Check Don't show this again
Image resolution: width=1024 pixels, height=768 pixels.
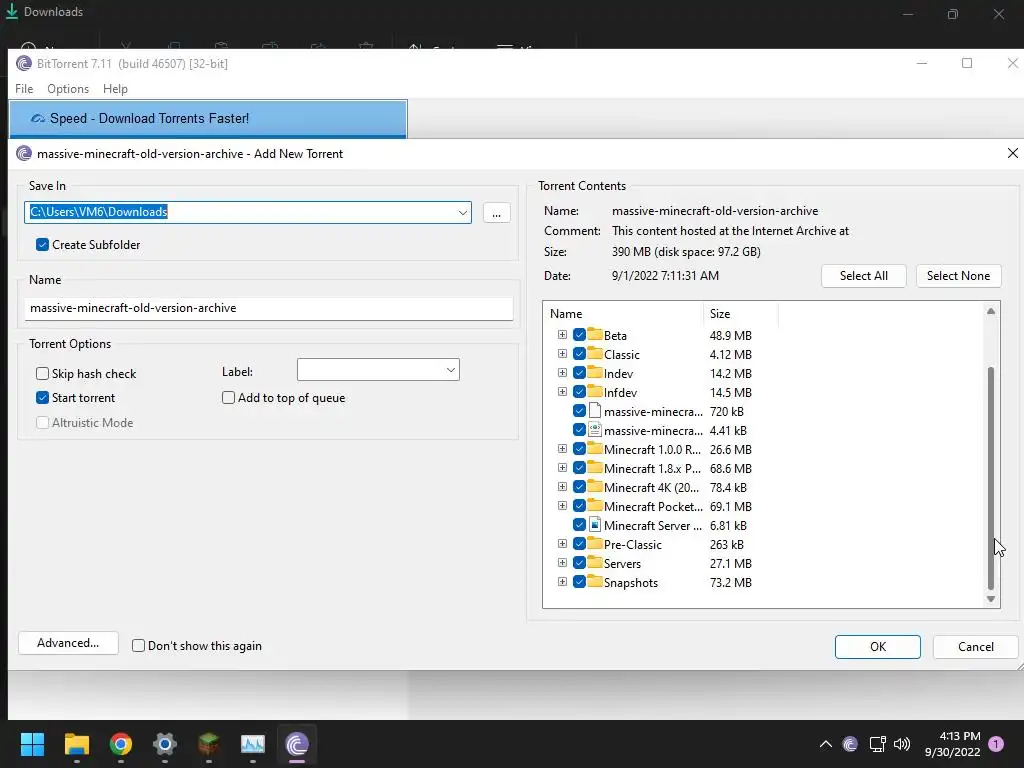coord(138,646)
